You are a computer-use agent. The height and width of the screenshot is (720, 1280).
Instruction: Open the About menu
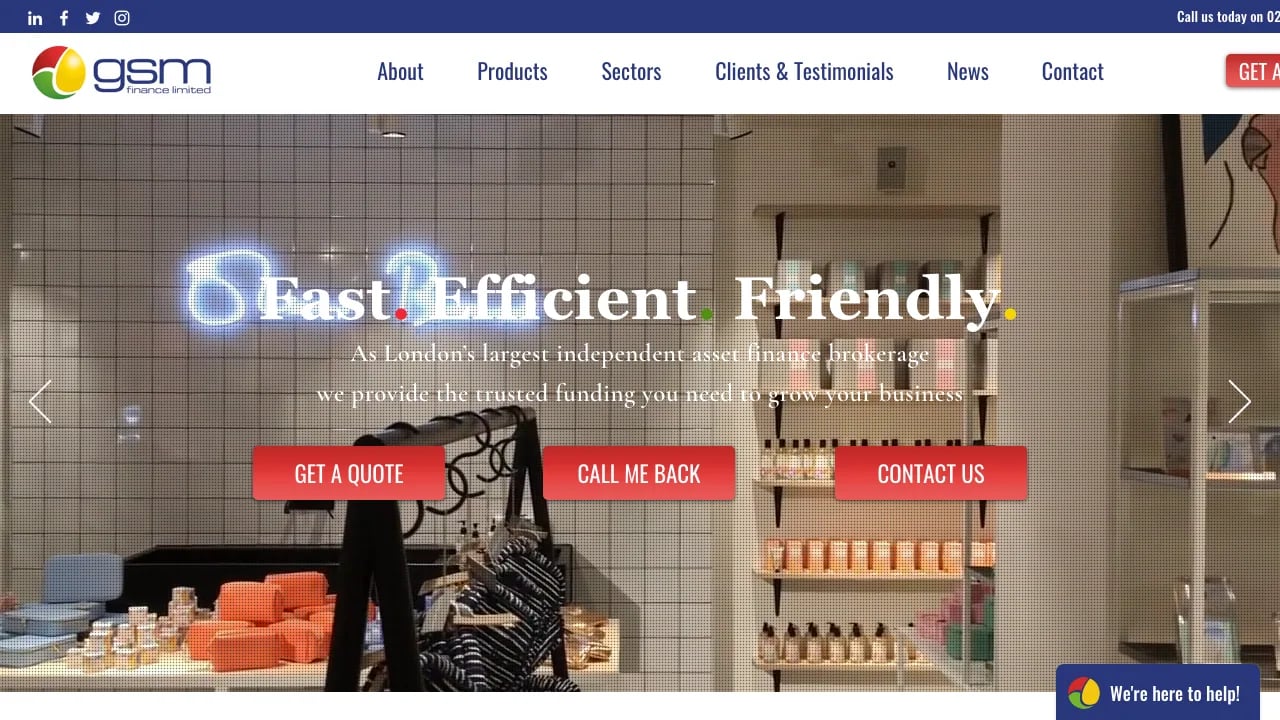coord(400,72)
